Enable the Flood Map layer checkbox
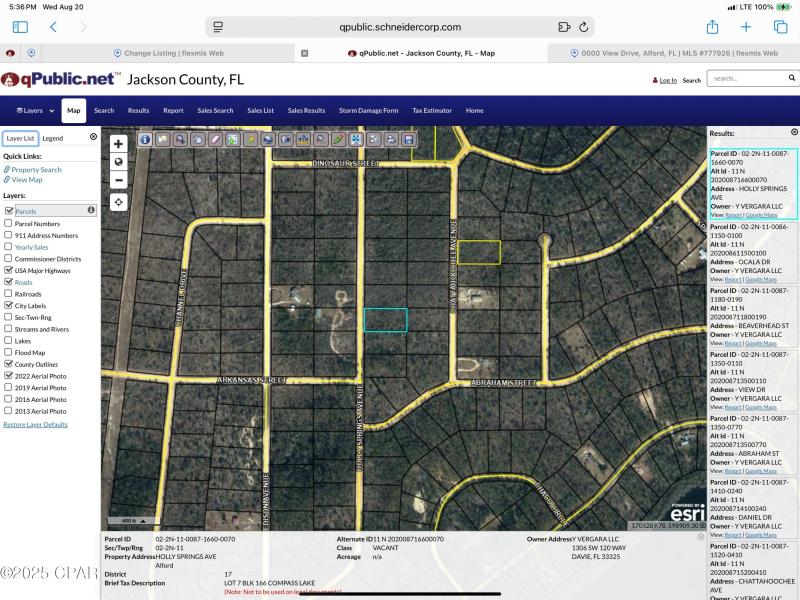Viewport: 800px width, 600px height. [8, 352]
